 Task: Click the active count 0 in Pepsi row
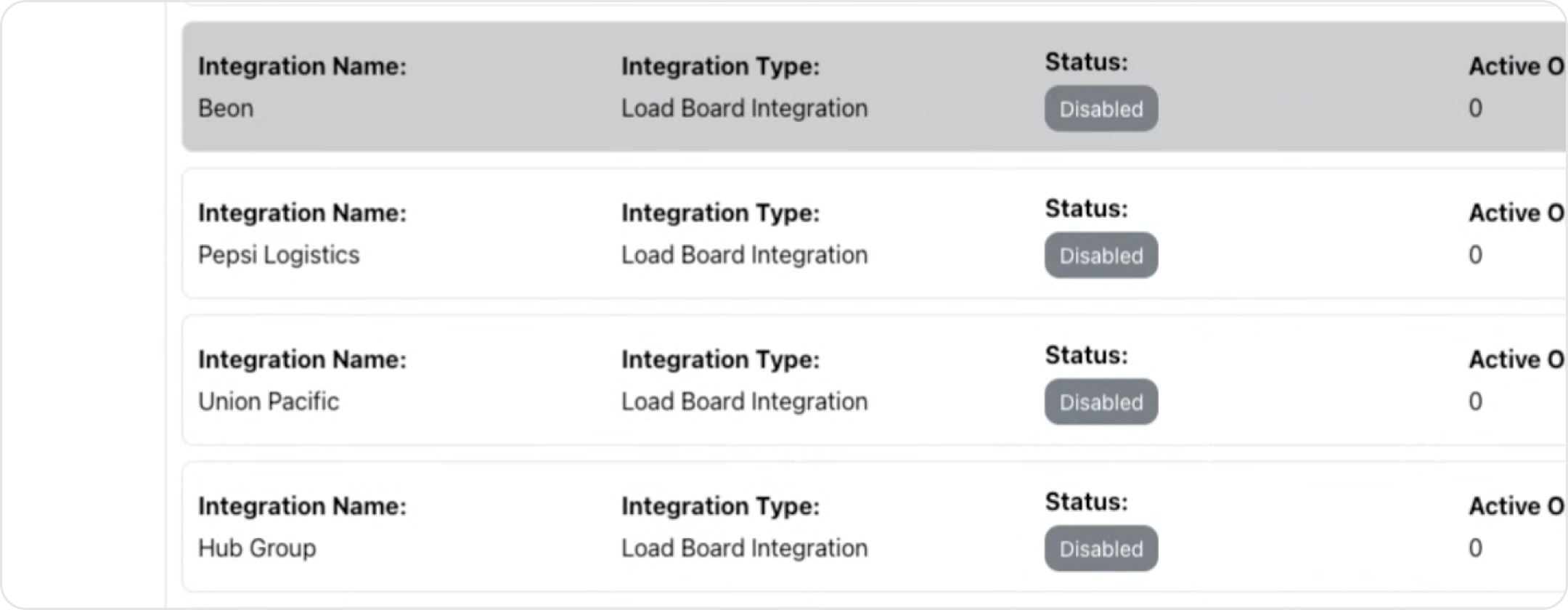(x=1476, y=256)
